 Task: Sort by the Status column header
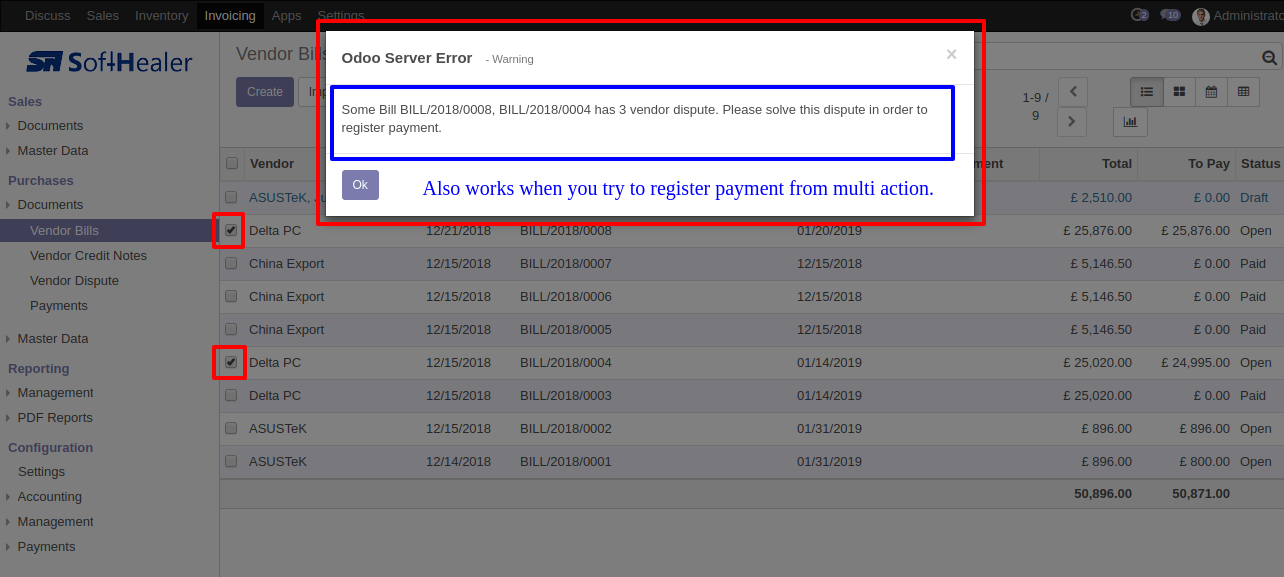[x=1260, y=164]
